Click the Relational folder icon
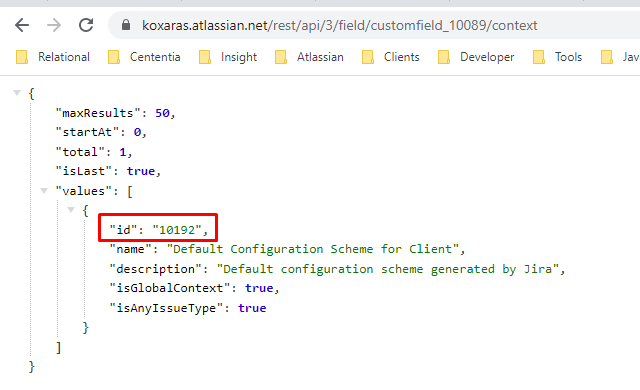Viewport: 640px width, 390px height. pos(22,57)
